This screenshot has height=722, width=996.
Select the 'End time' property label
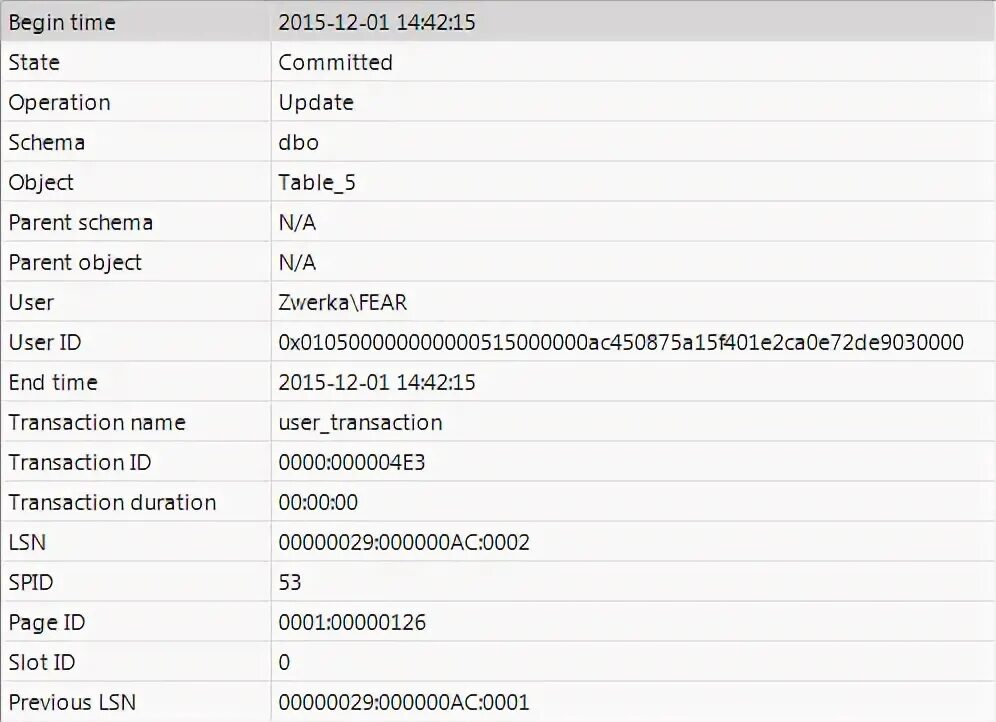pyautogui.click(x=53, y=382)
